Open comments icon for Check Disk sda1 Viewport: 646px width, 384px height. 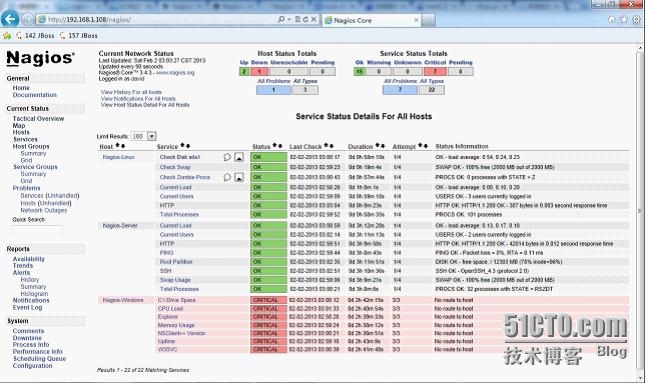point(227,157)
